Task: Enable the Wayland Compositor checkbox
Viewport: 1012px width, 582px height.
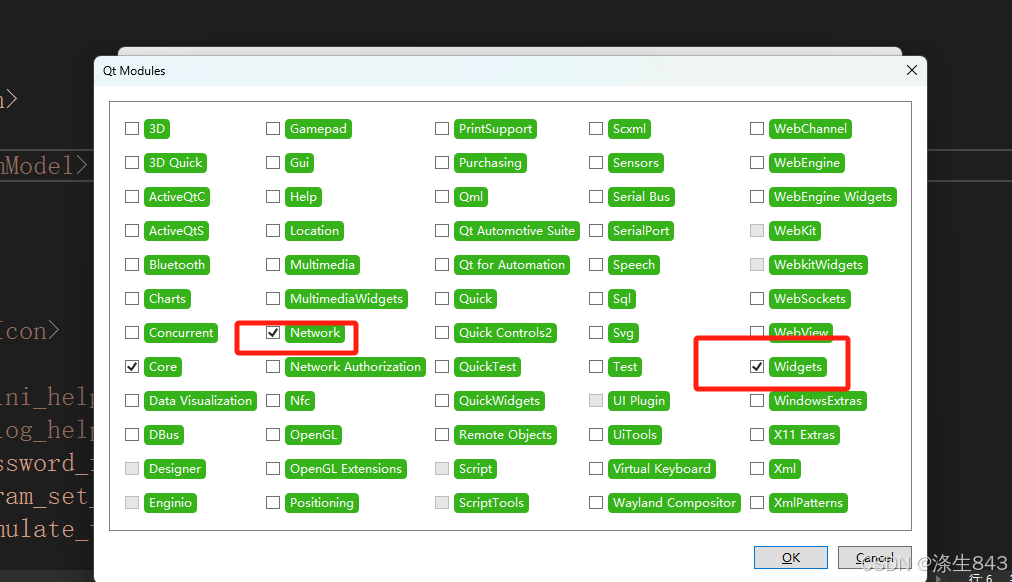Action: coord(596,503)
